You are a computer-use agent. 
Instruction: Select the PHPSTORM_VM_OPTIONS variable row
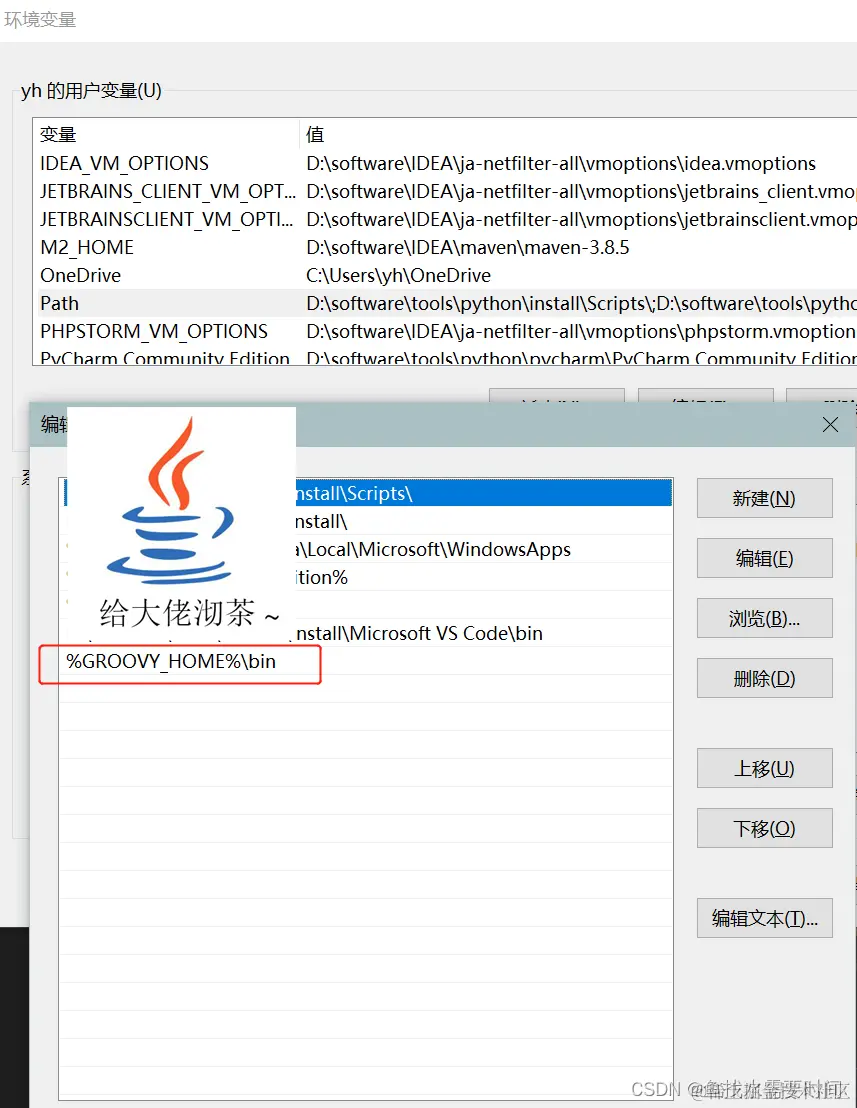[x=445, y=331]
